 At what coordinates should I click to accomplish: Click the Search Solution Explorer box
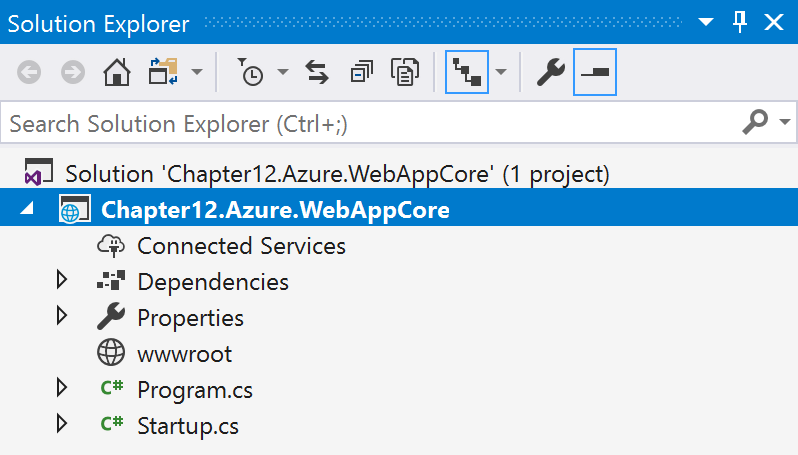click(370, 124)
